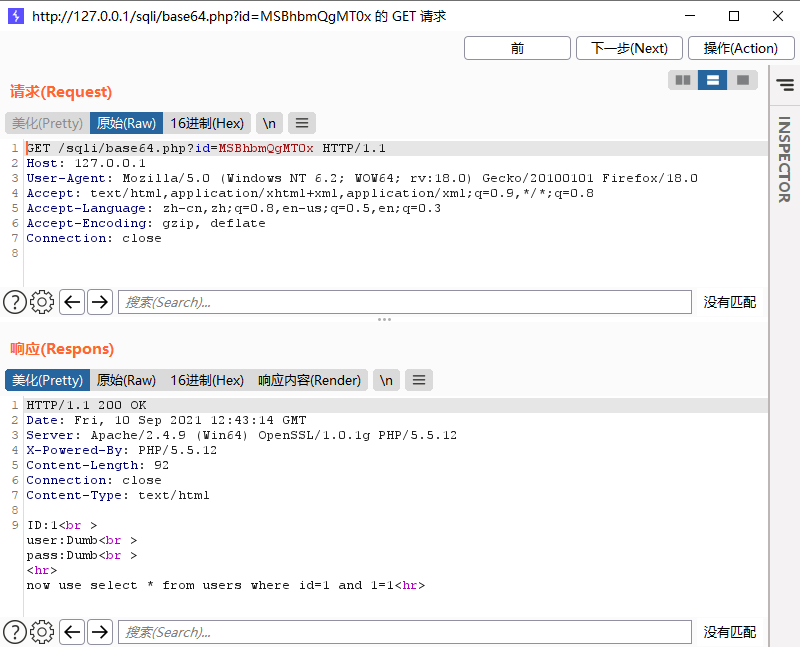Click the Date header in response
Viewport: 800px width, 647px height.
coord(166,420)
